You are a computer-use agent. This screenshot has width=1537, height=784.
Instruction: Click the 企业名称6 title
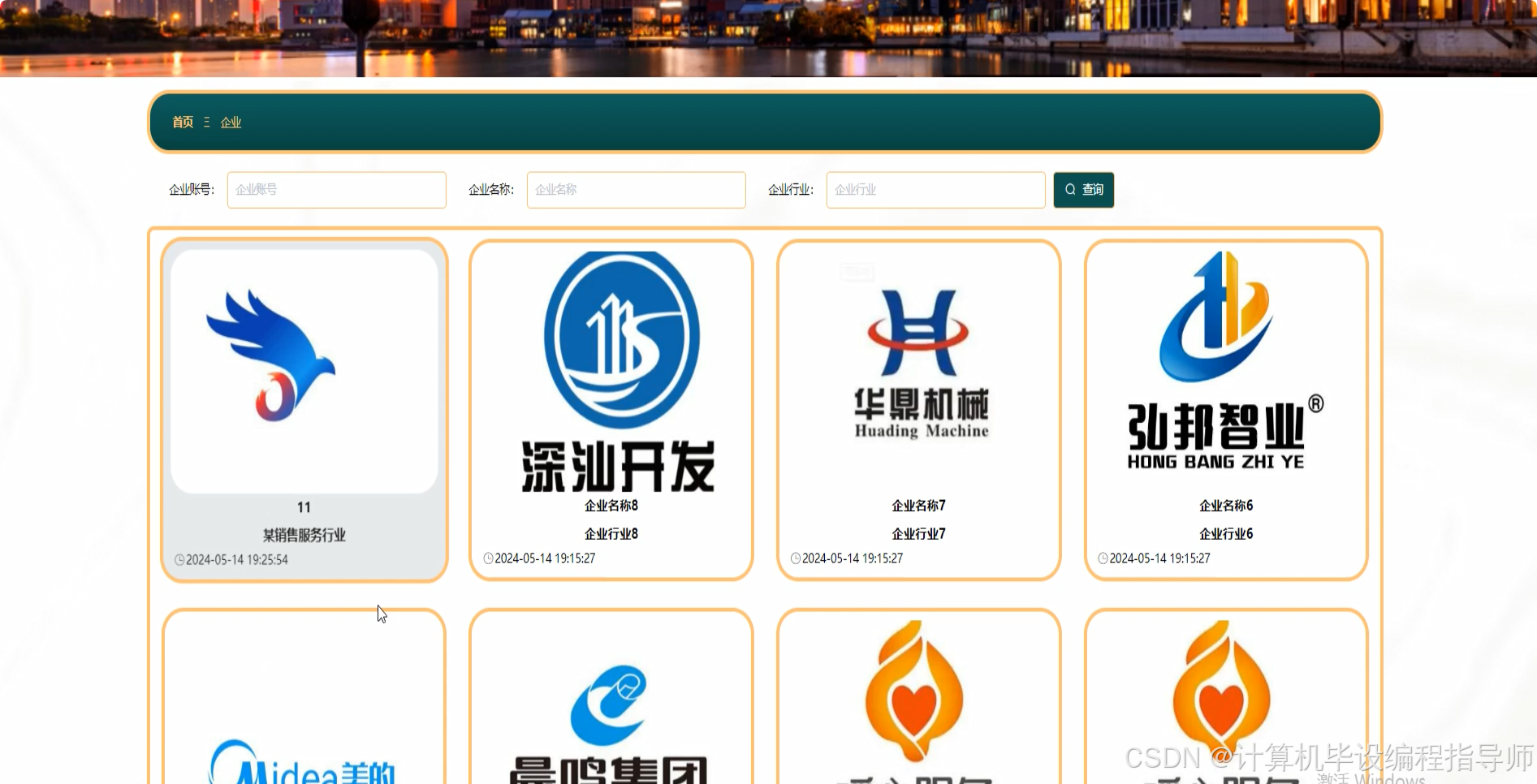[x=1227, y=506]
